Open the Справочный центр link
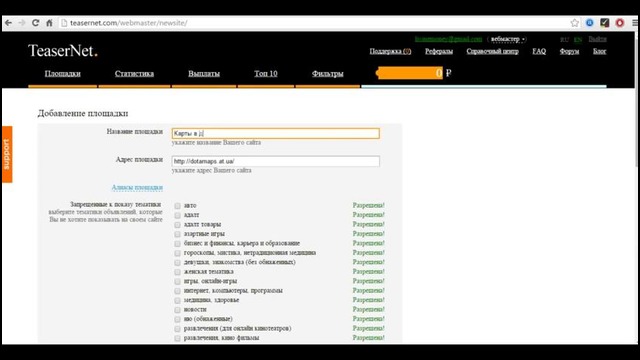Screen dimensions: 640x360 pyautogui.click(x=492, y=51)
